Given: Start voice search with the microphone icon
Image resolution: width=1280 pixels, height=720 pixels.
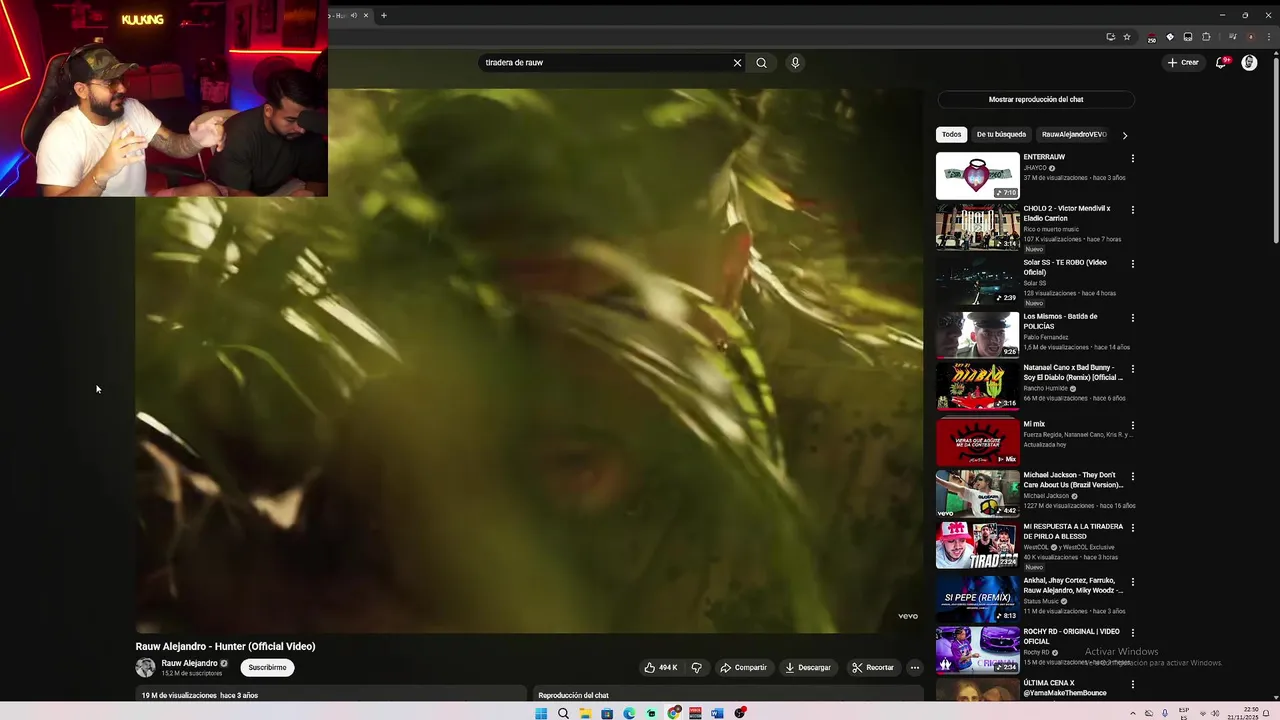Looking at the screenshot, I should tap(795, 63).
